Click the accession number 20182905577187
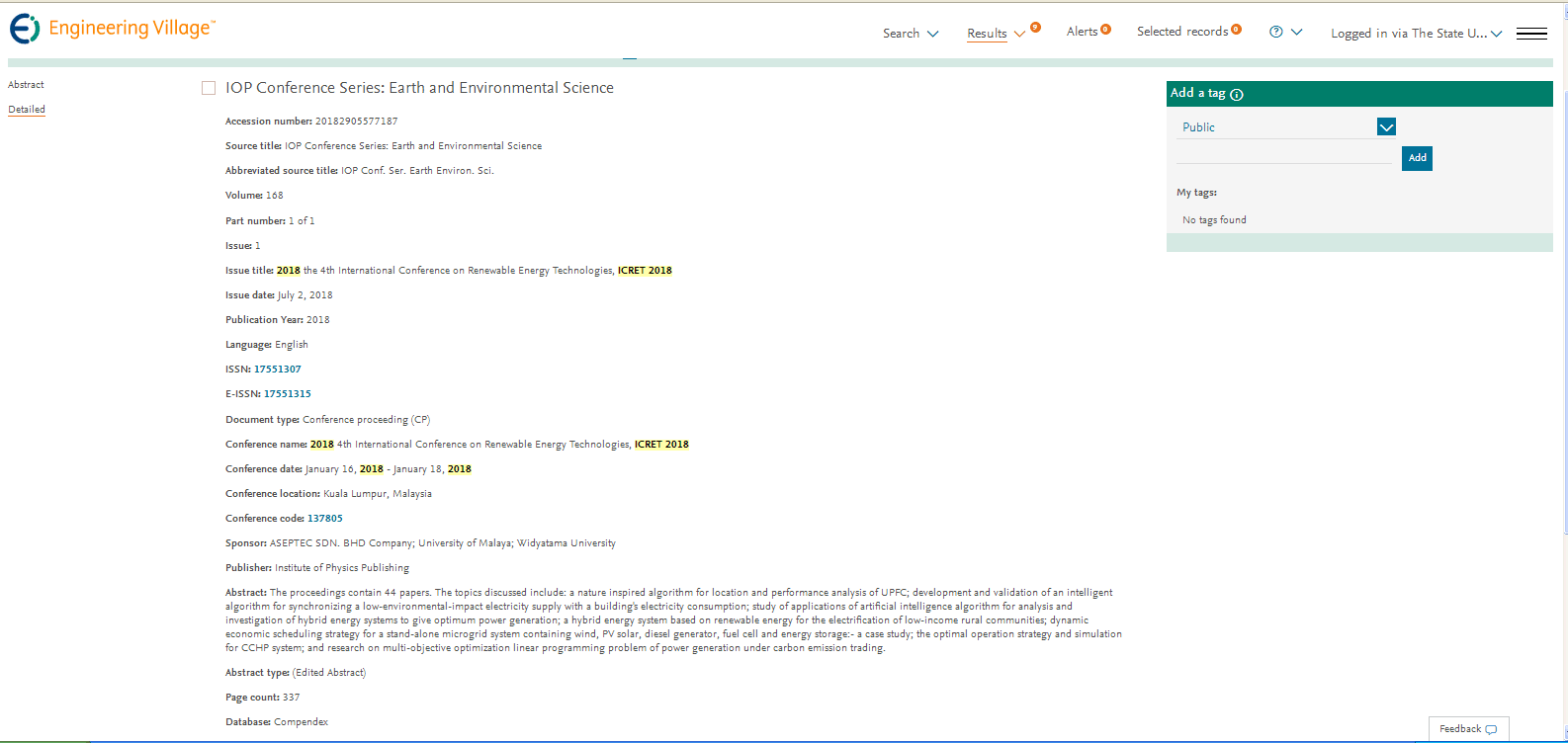This screenshot has width=1568, height=743. click(356, 122)
